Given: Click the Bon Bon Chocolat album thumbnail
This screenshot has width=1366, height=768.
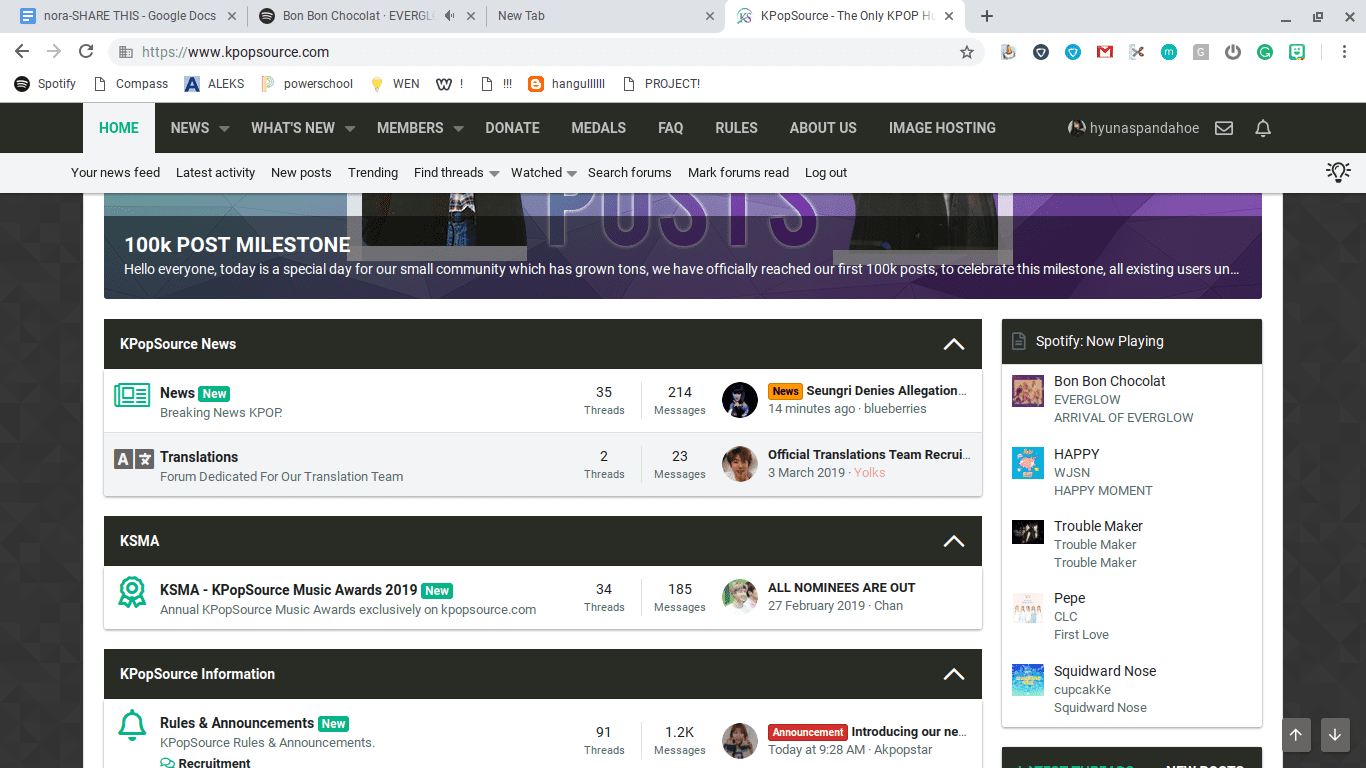Looking at the screenshot, I should coord(1028,391).
